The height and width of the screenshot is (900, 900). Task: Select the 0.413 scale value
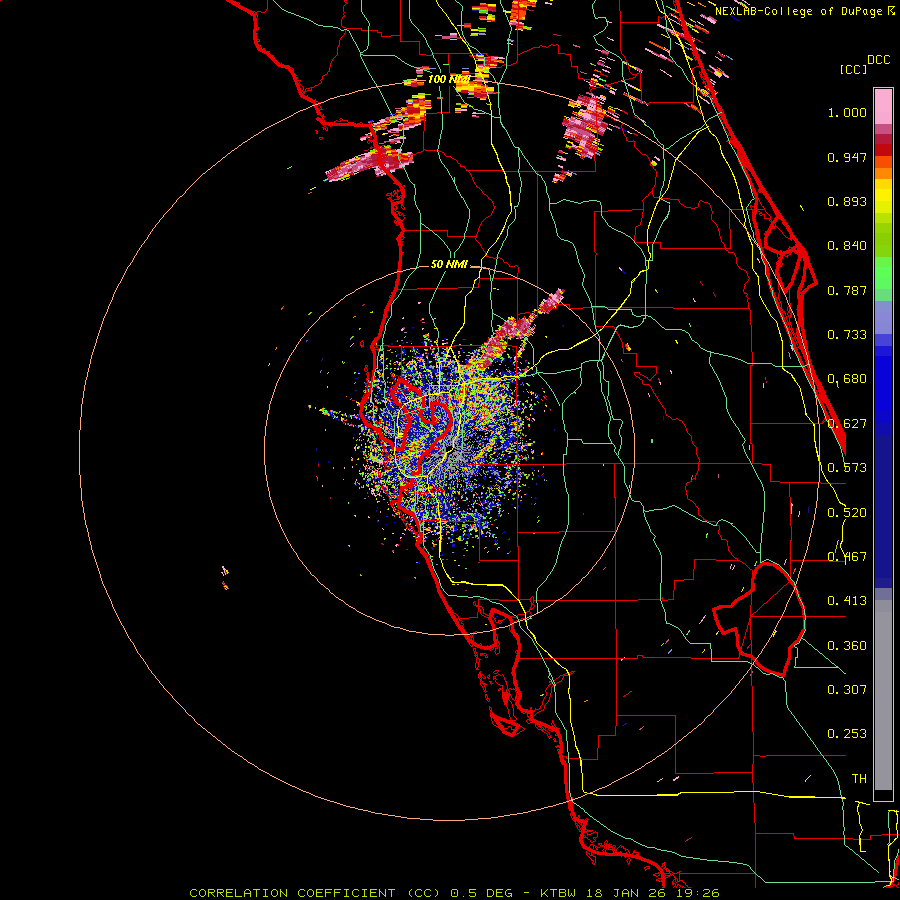(847, 601)
